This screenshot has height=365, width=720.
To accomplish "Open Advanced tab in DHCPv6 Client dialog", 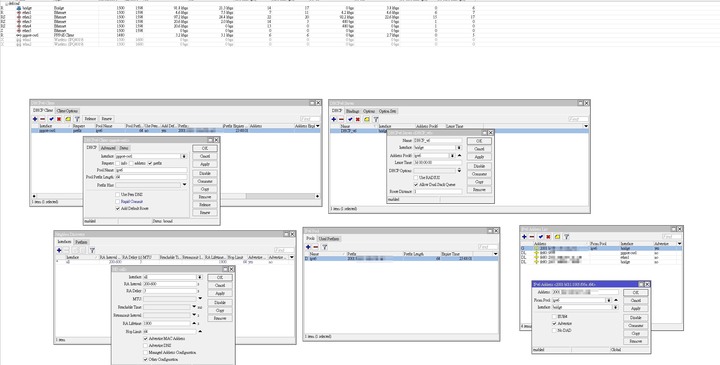I will [x=108, y=148].
